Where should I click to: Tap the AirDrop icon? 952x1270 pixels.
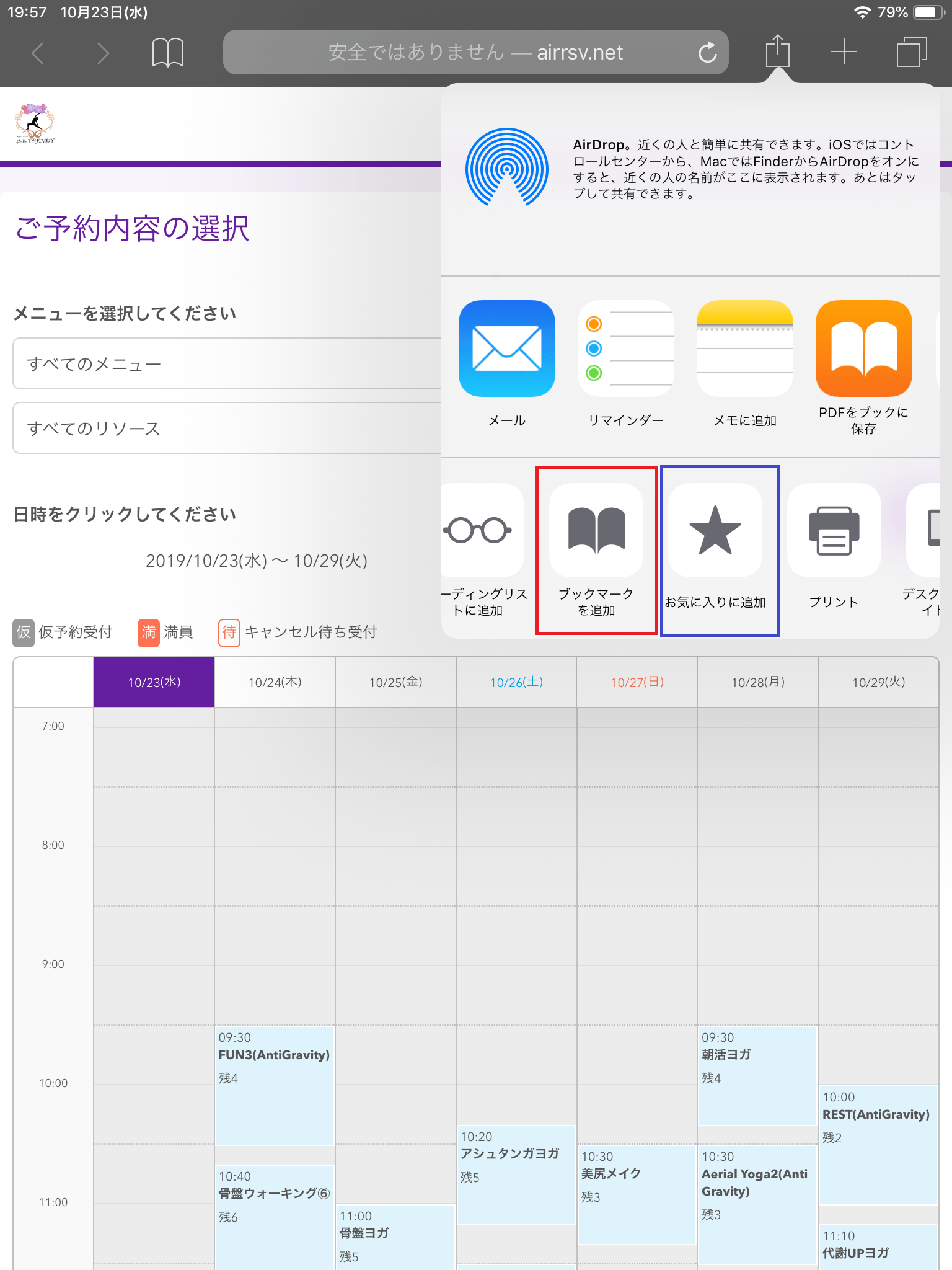[x=507, y=167]
